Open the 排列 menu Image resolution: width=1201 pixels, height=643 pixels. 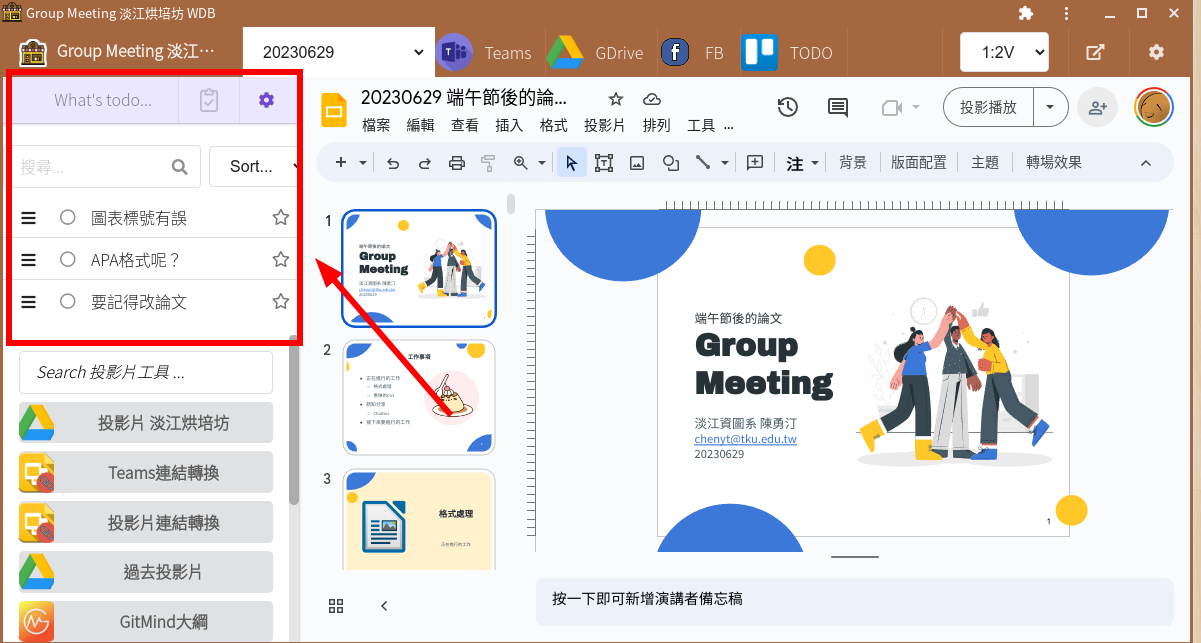[656, 126]
